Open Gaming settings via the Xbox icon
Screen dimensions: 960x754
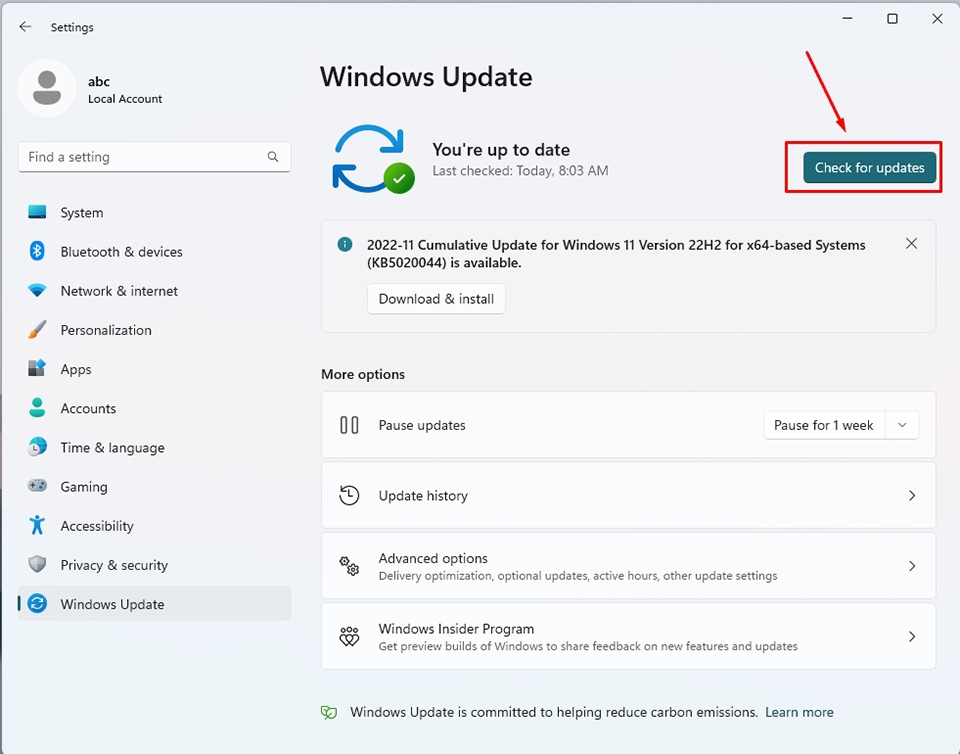pos(38,487)
